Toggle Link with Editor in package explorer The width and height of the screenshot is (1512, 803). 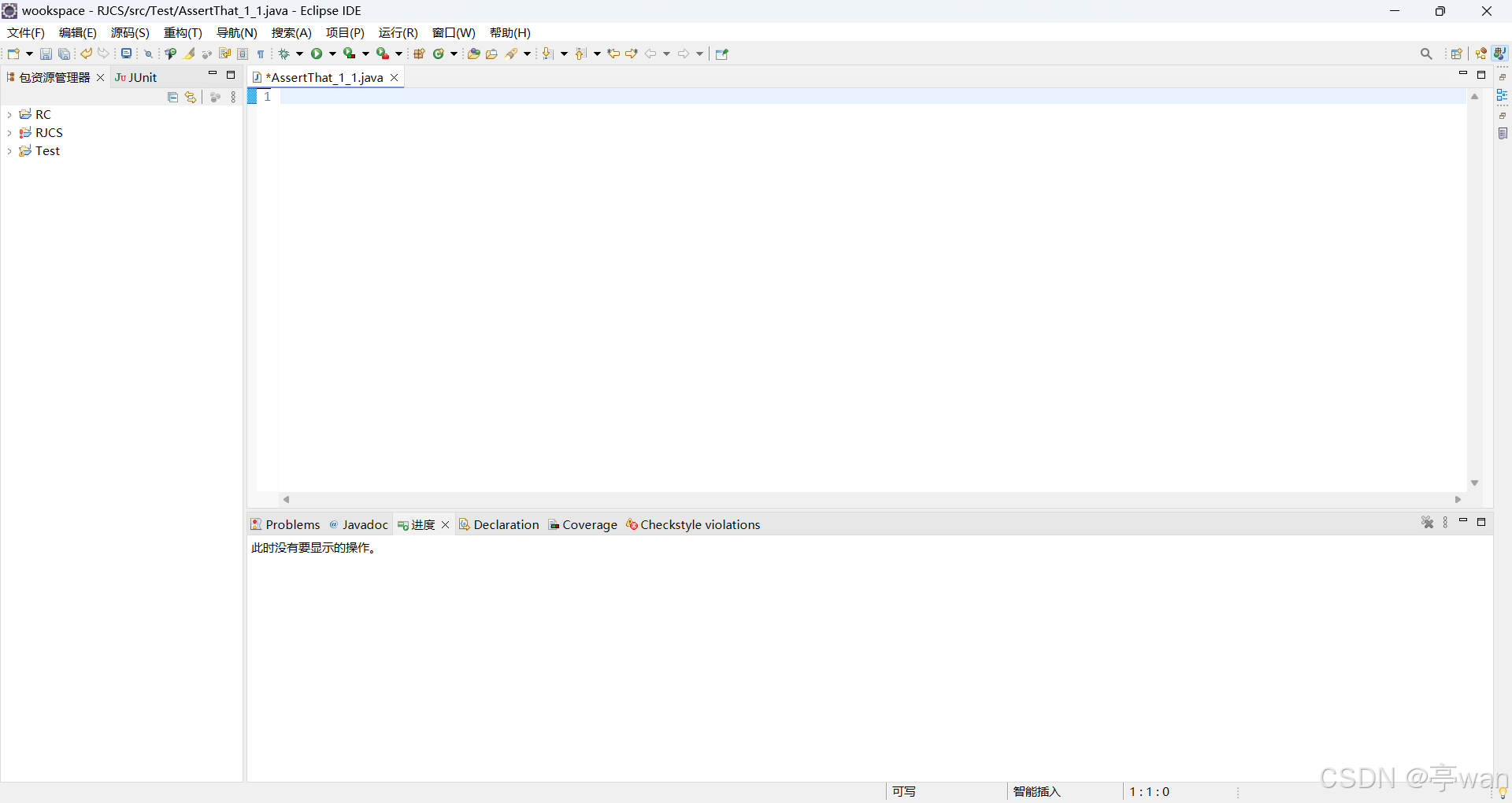click(191, 98)
